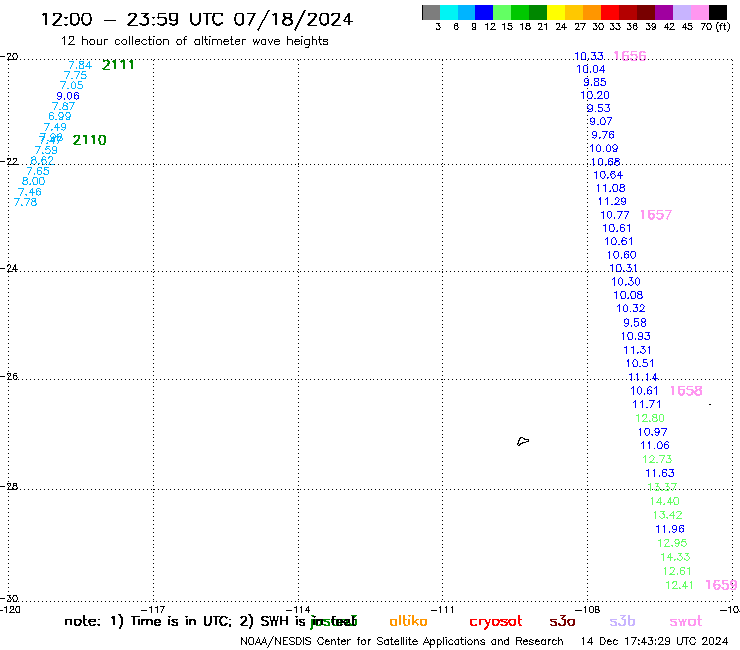Click wave height value 11.31
The width and height of the screenshot is (740, 650).
pos(638,350)
